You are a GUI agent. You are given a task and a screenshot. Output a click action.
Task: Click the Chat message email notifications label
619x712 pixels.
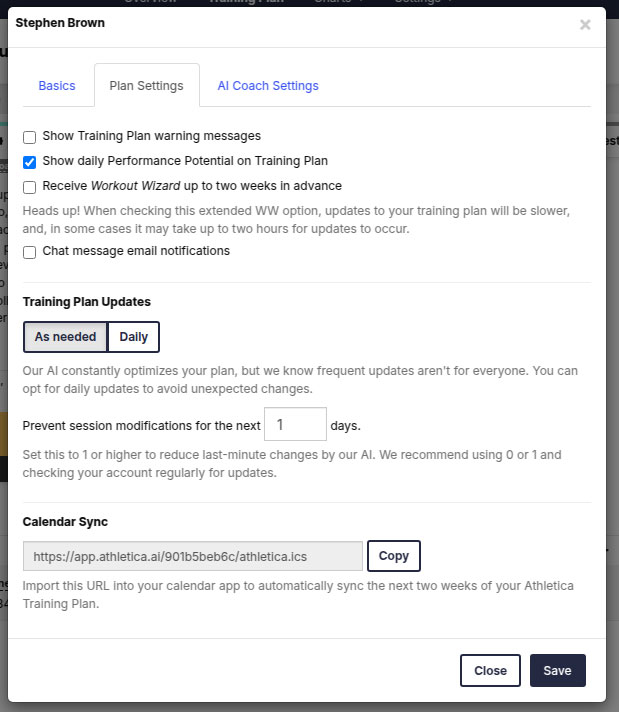[x=136, y=251]
